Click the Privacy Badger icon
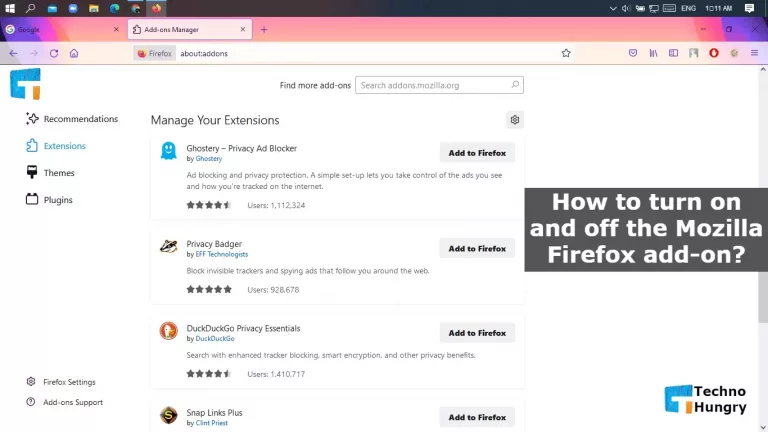 (168, 246)
